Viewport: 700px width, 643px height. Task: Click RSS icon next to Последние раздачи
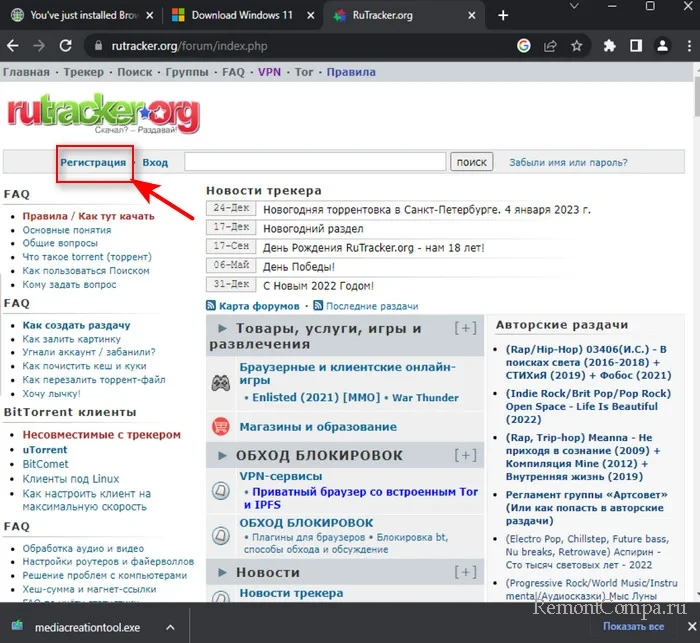point(318,306)
